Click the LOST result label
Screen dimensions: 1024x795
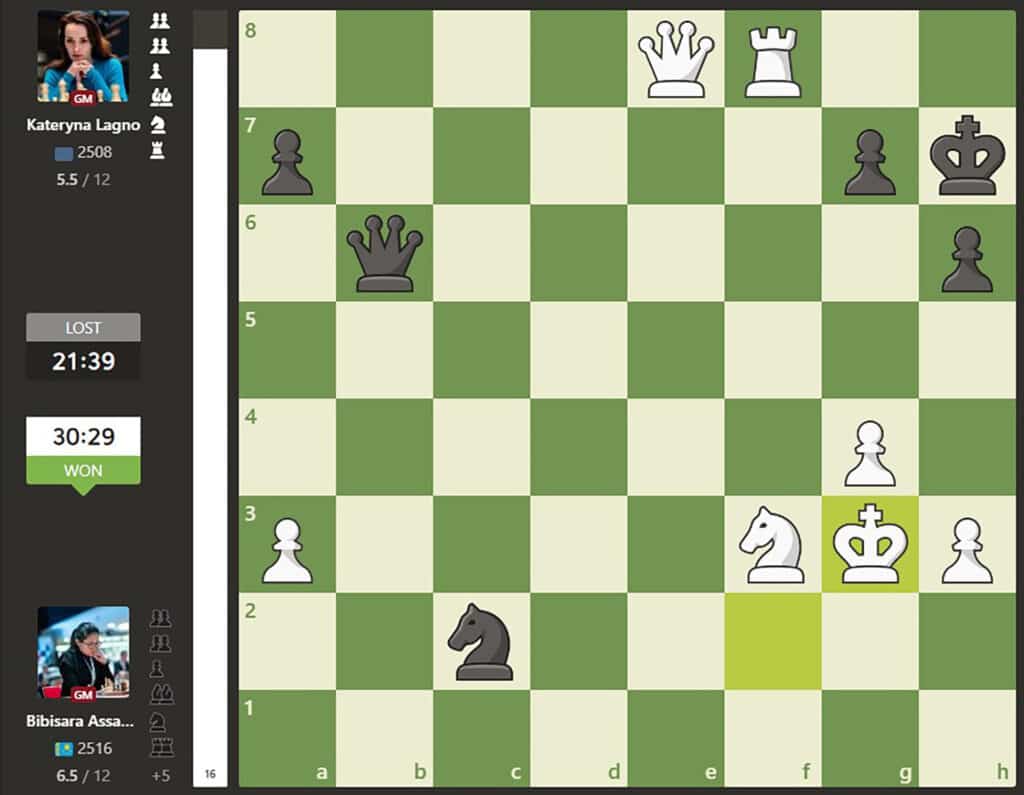(x=83, y=328)
